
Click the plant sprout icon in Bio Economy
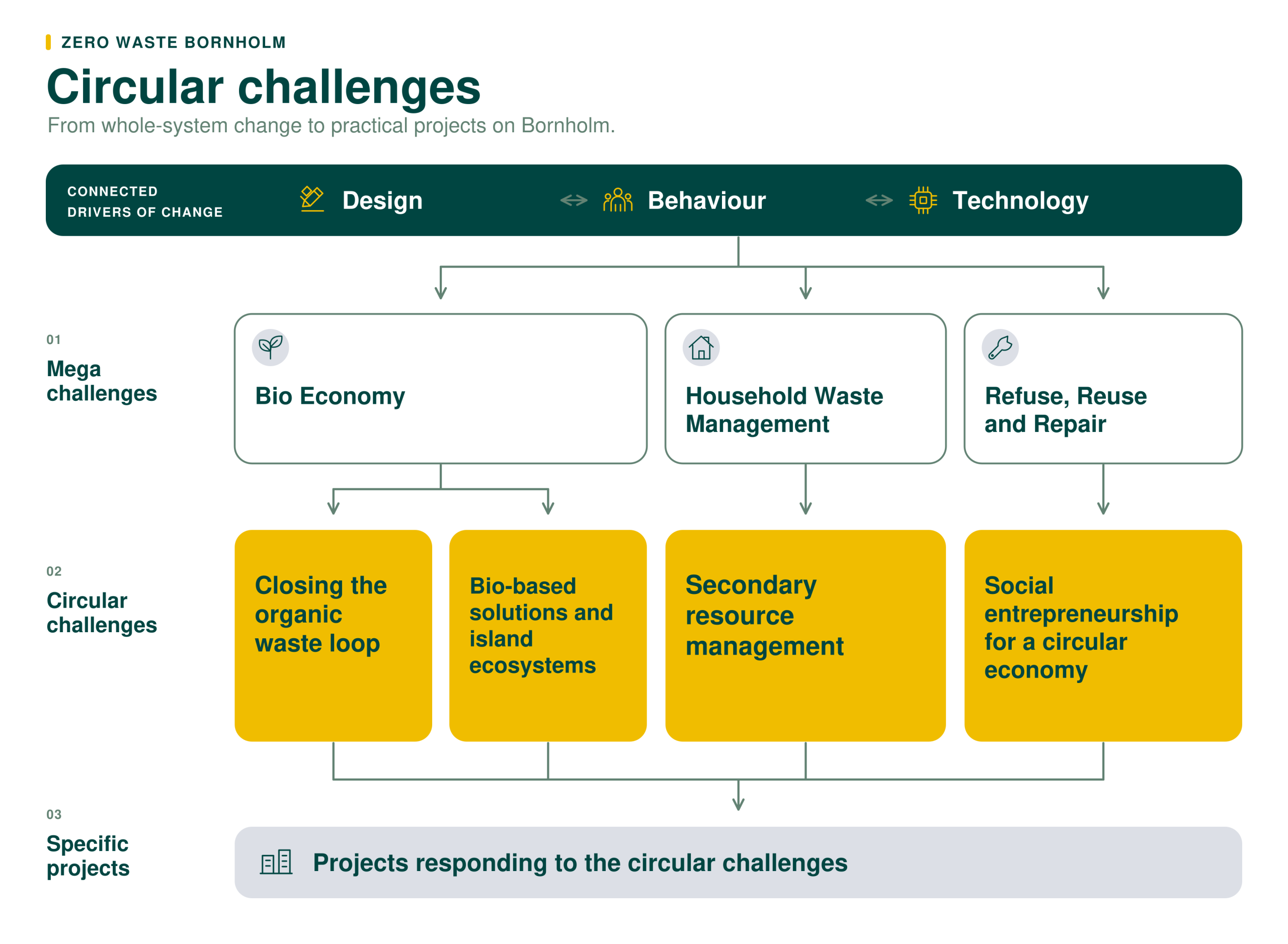click(x=270, y=348)
